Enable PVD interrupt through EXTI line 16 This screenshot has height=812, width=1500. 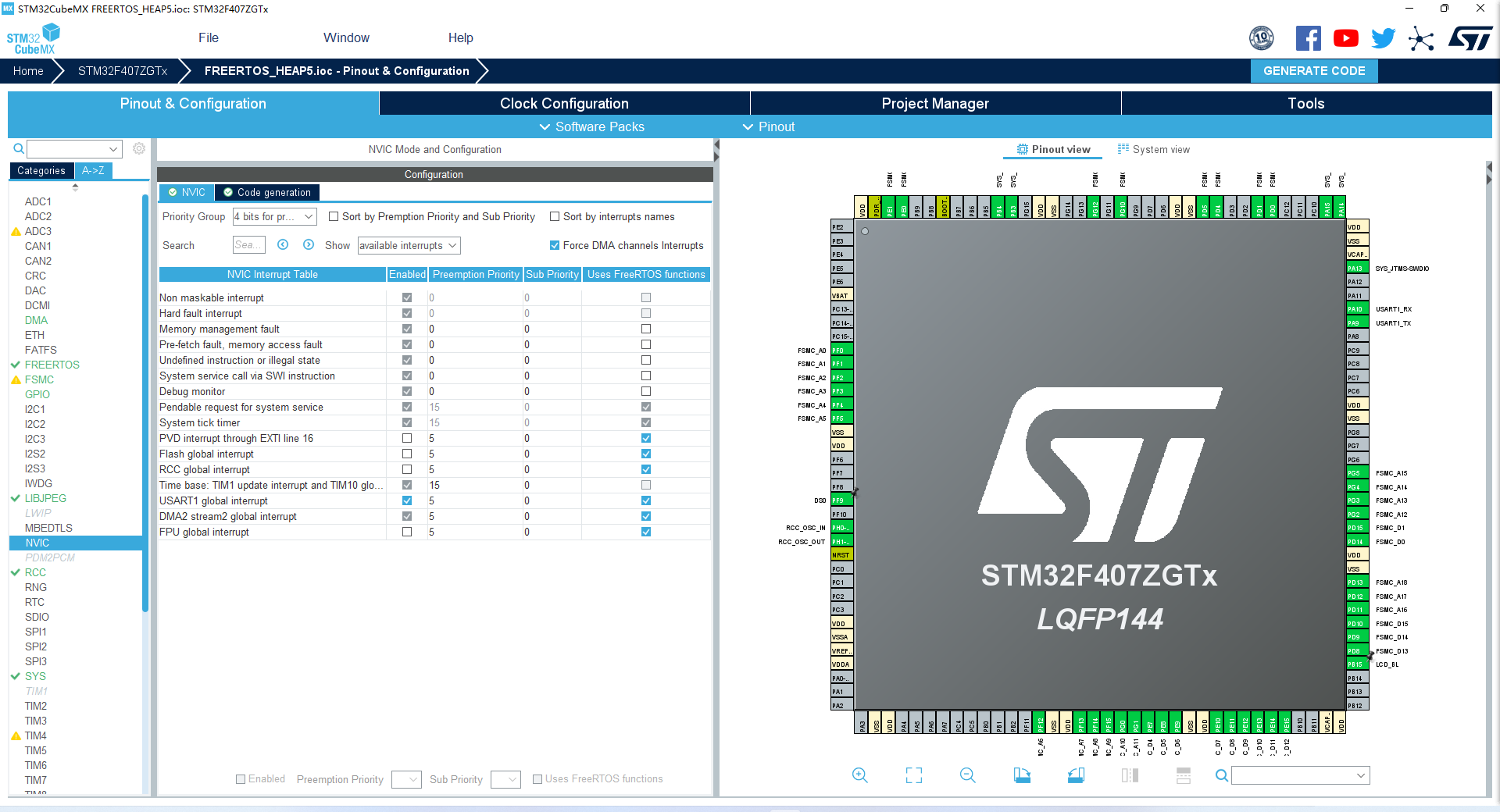(x=407, y=438)
